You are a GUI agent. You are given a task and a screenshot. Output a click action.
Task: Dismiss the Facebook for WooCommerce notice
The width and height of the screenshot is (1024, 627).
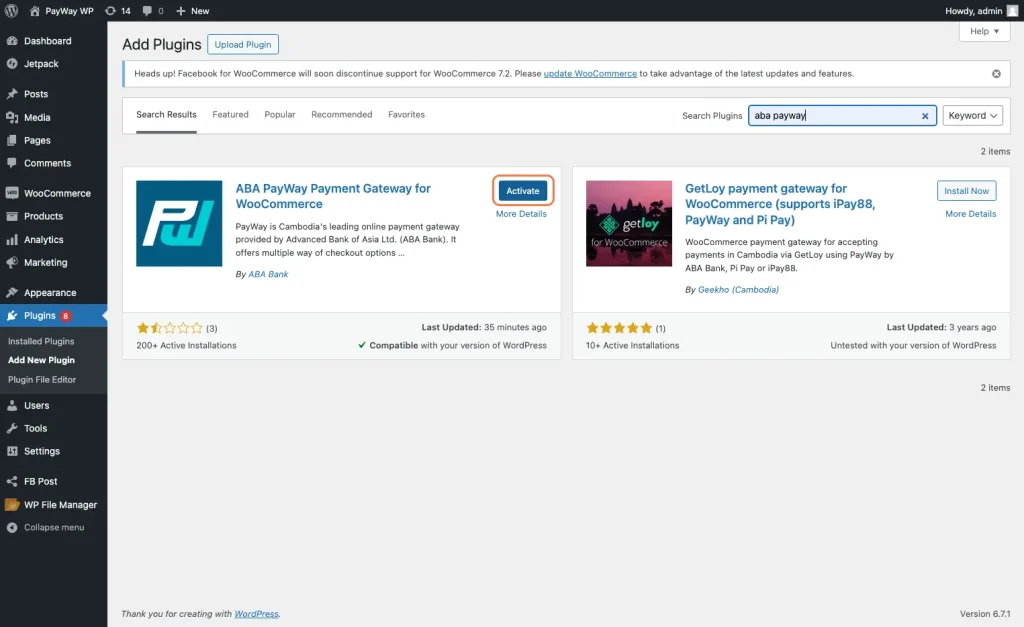click(x=995, y=72)
